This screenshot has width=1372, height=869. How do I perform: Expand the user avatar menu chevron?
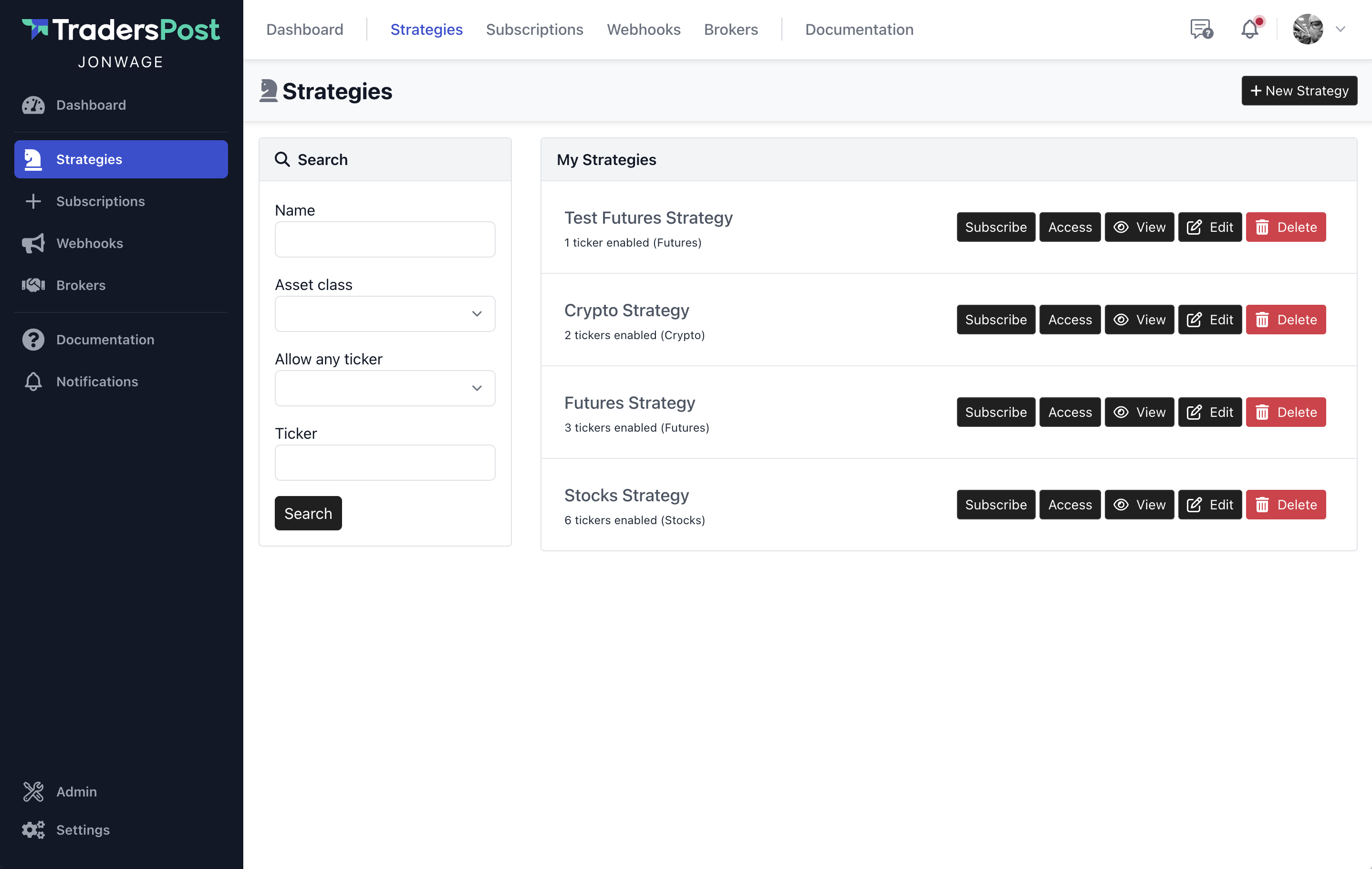[1340, 29]
